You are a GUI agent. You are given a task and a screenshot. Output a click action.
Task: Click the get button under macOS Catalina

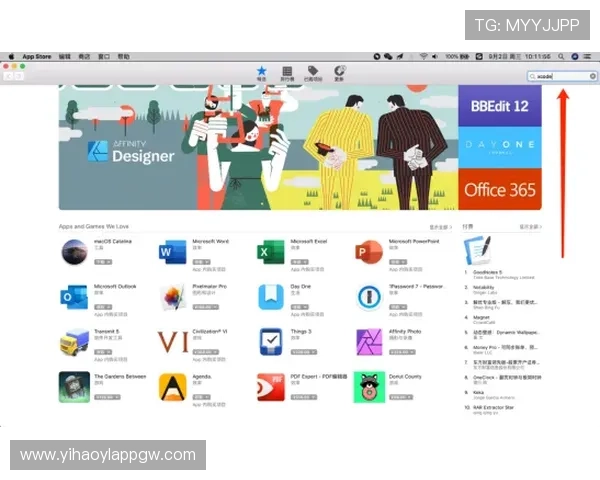[x=101, y=261]
